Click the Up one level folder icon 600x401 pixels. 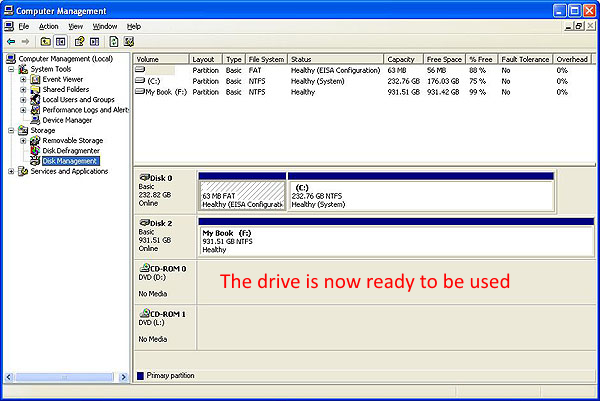[46, 41]
